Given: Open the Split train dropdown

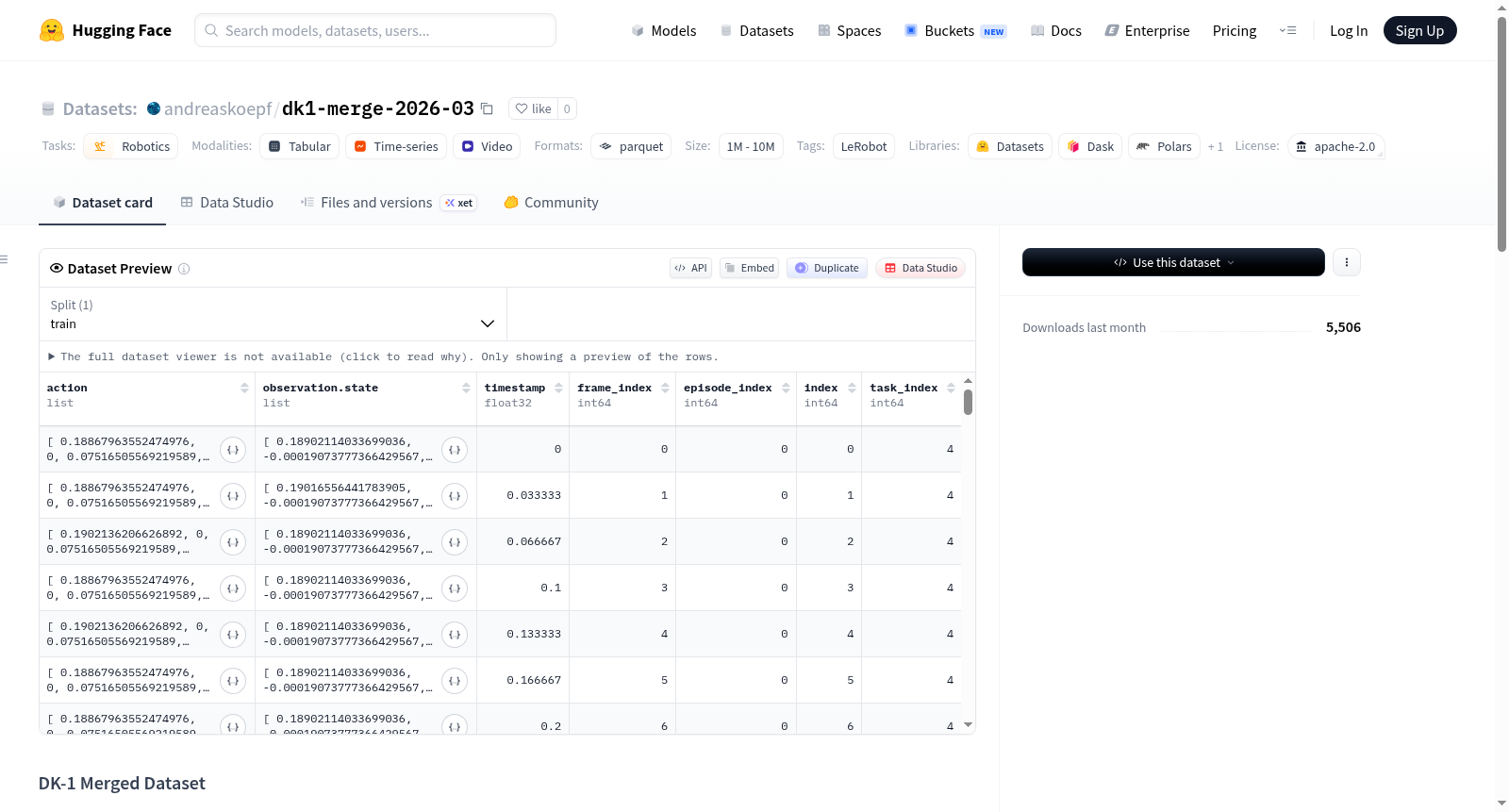Looking at the screenshot, I should coord(273,314).
